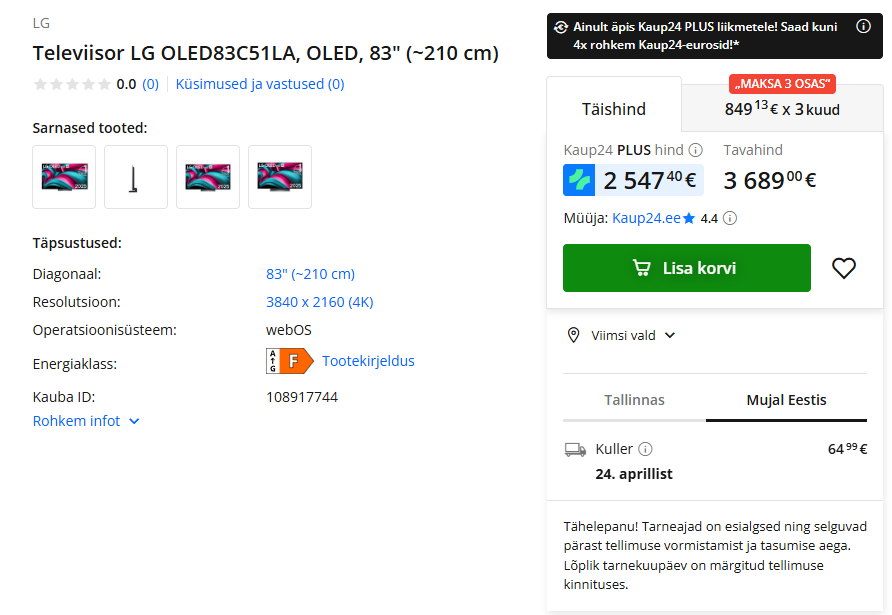Expand Rohkem infot specifications

pyautogui.click(x=86, y=421)
